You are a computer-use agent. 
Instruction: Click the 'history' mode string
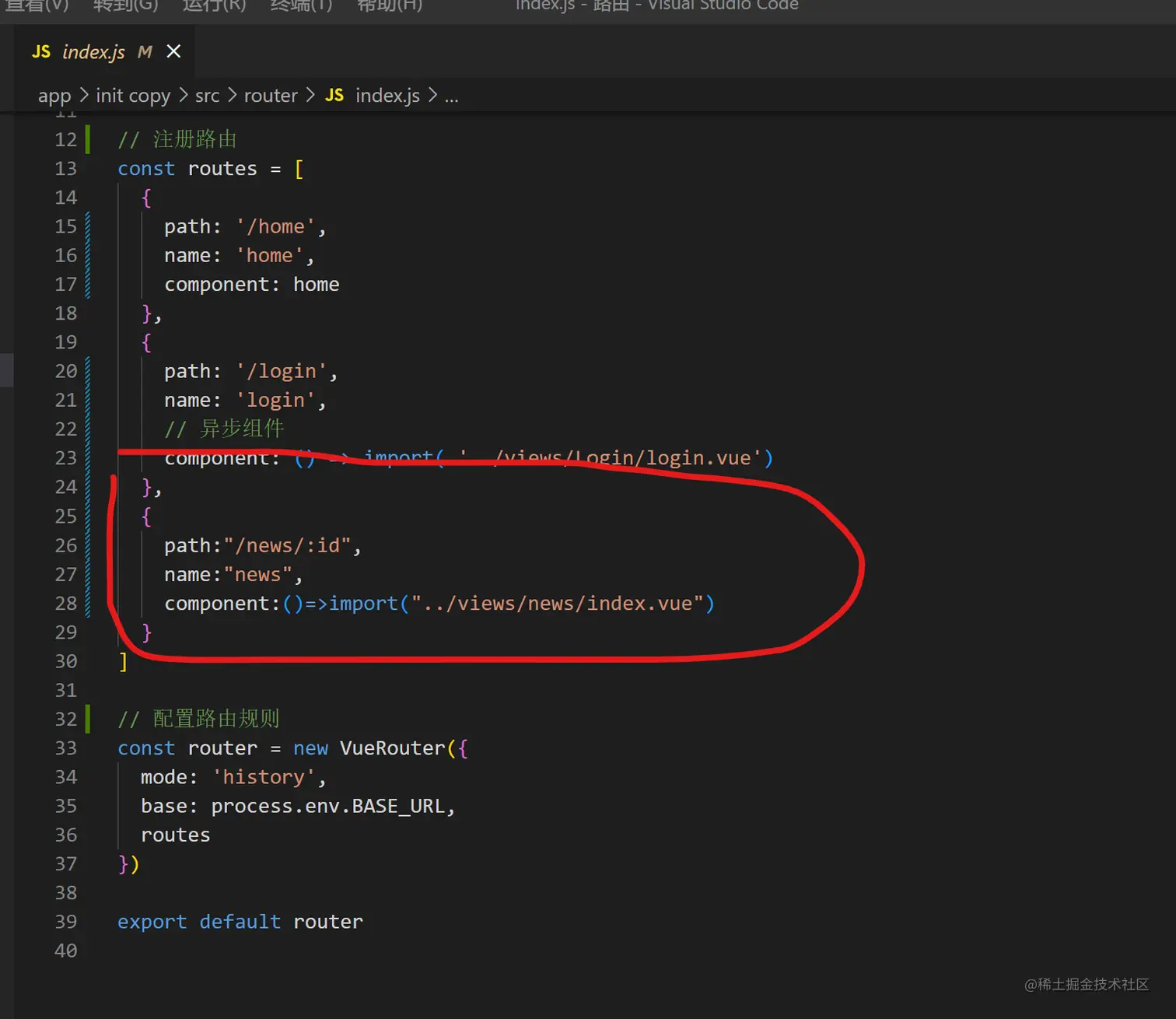pos(264,777)
